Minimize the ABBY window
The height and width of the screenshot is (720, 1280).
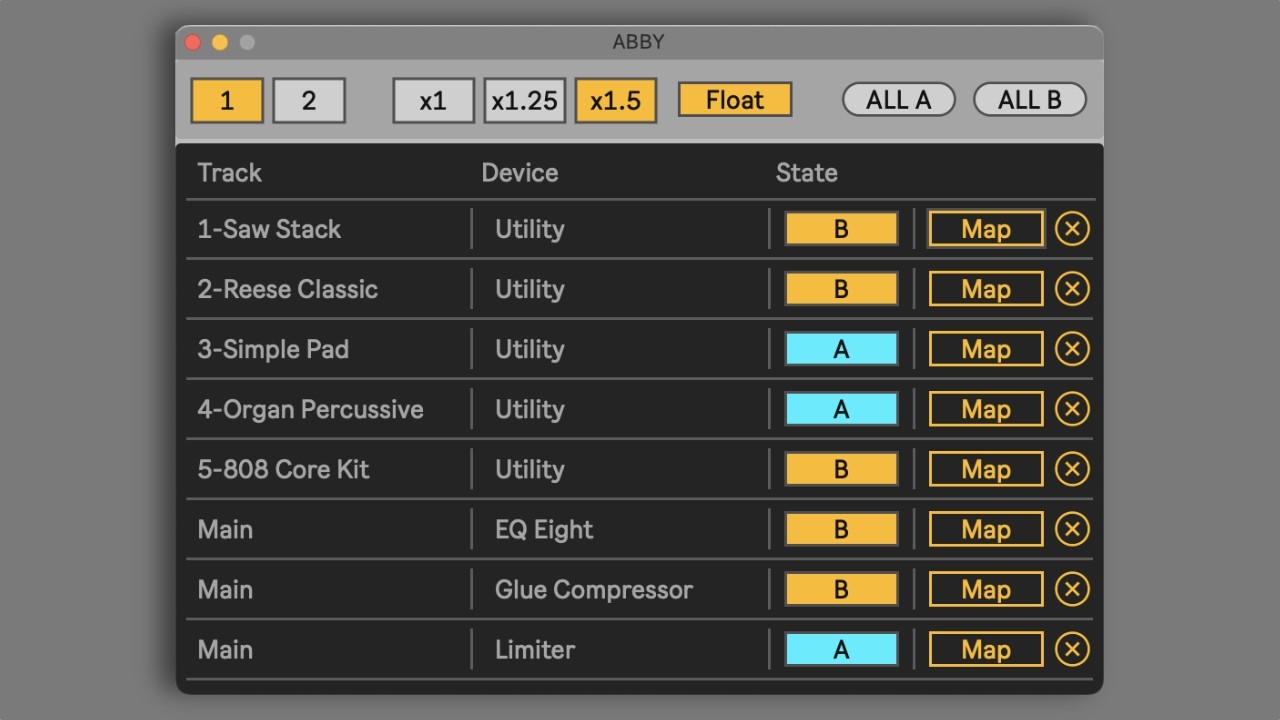(220, 42)
